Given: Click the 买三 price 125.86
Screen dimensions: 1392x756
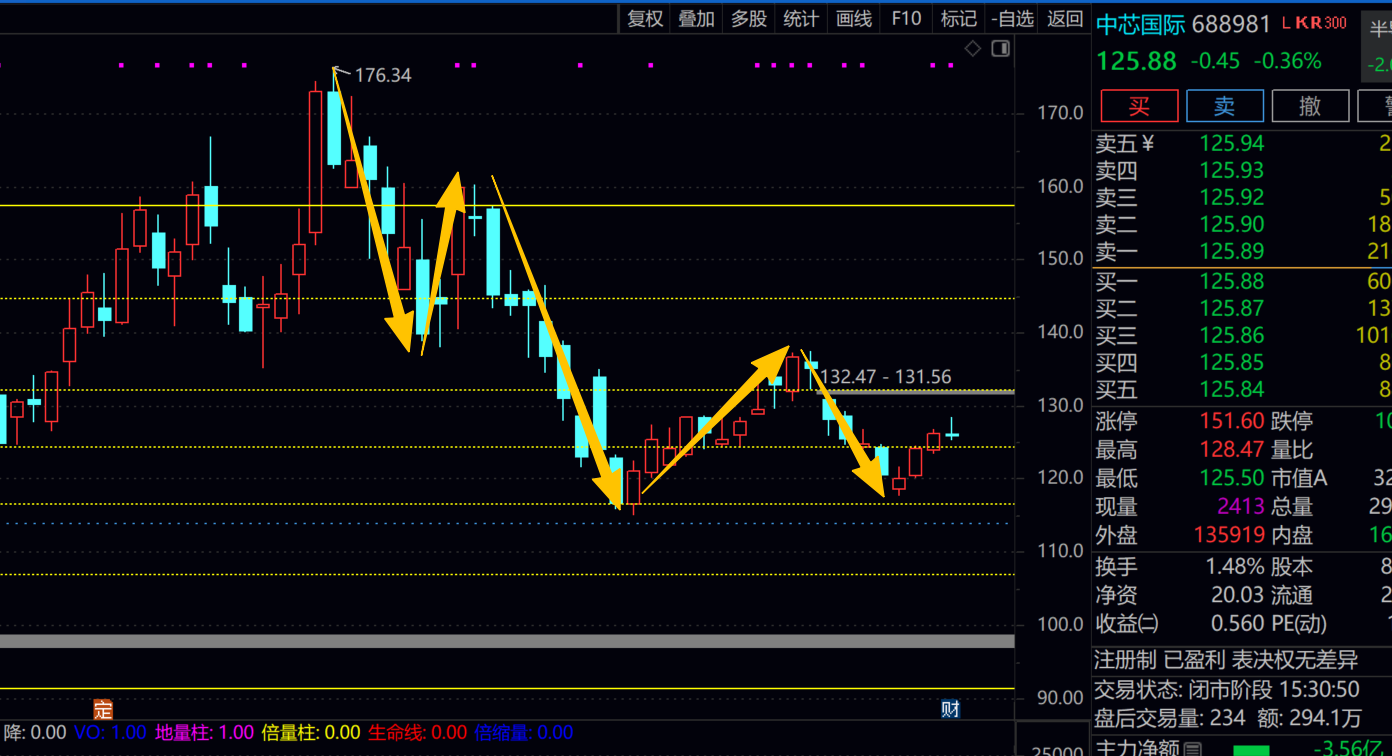Looking at the screenshot, I should (1232, 335).
